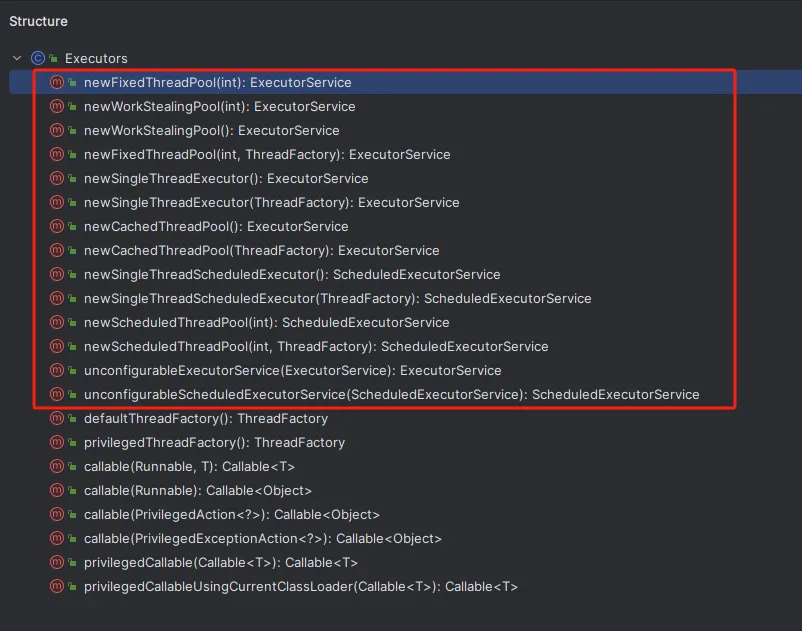The image size is (802, 631).
Task: Click method icon of newSingleThreadExecutor()
Action: tap(57, 178)
